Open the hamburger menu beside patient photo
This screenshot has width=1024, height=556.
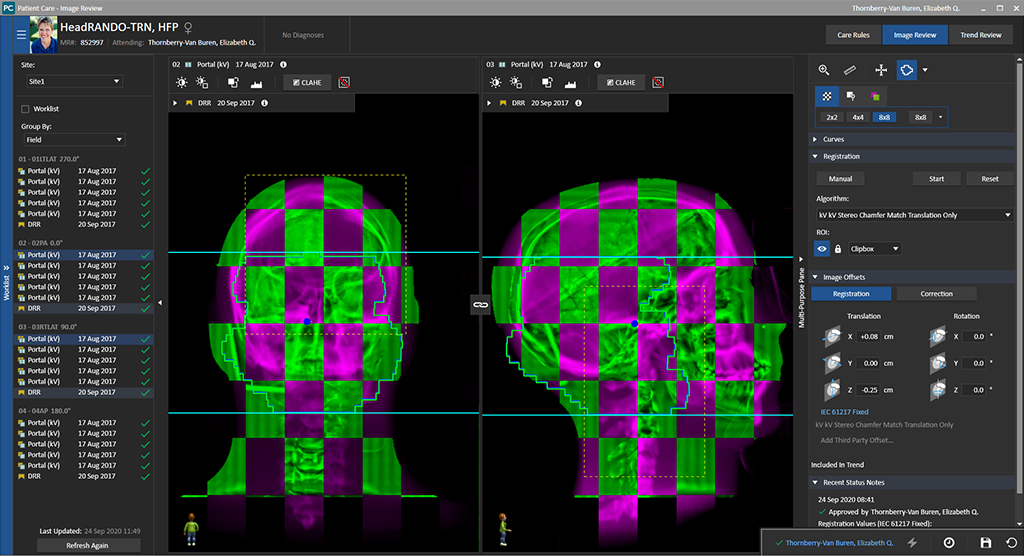click(x=22, y=35)
